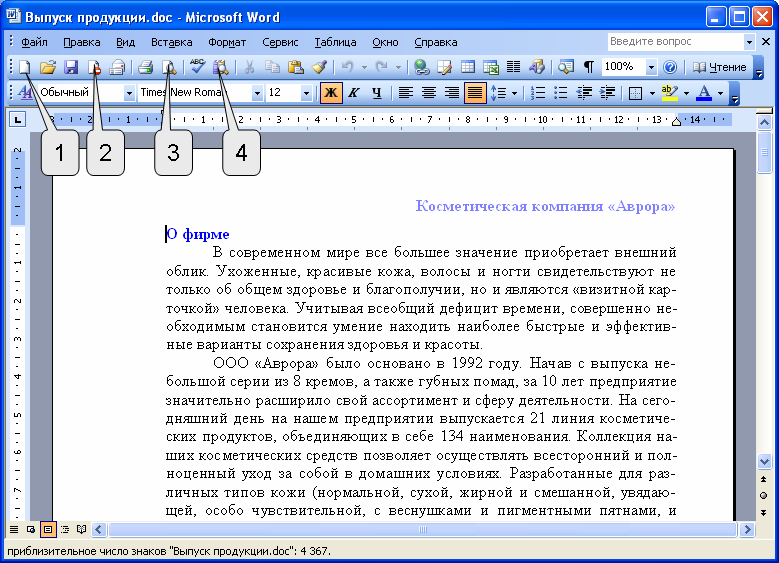The image size is (779, 563).
Task: Expand the font size dropdown showing 12
Action: [305, 93]
